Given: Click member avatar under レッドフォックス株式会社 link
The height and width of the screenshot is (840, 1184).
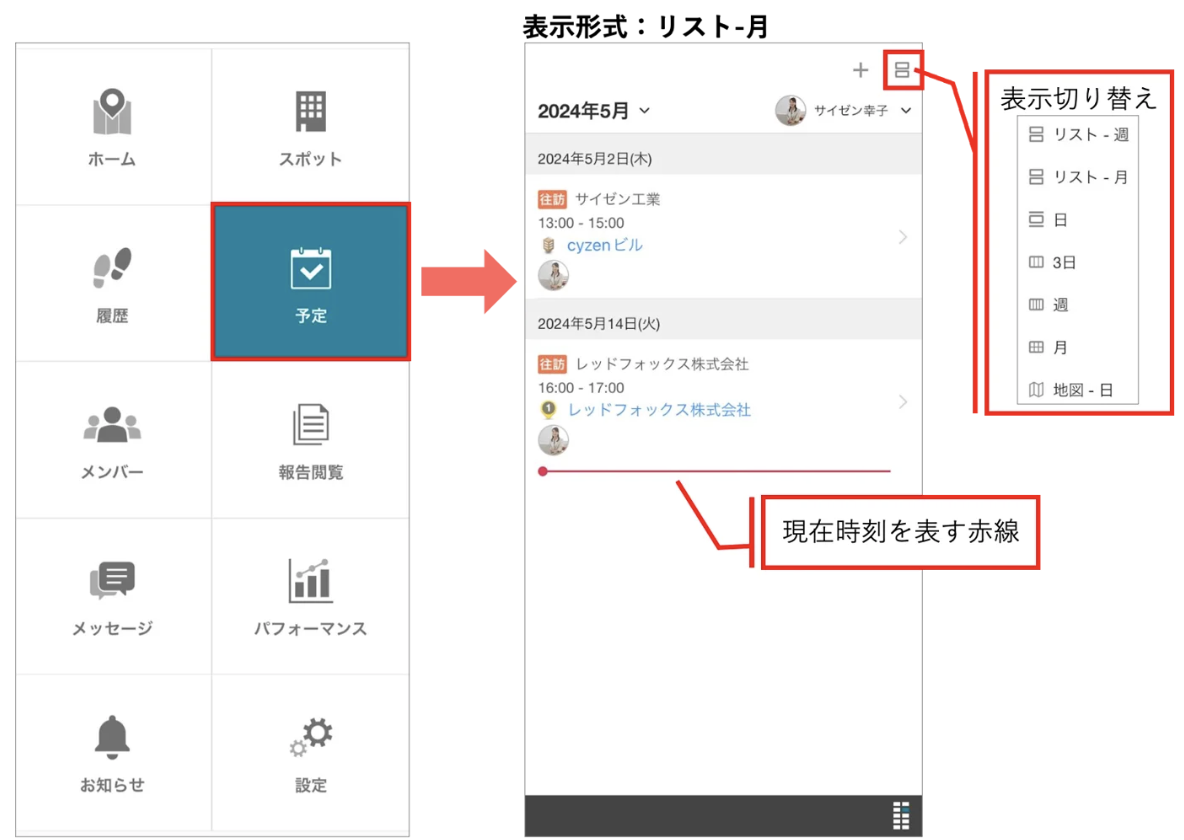Looking at the screenshot, I should coord(553,440).
